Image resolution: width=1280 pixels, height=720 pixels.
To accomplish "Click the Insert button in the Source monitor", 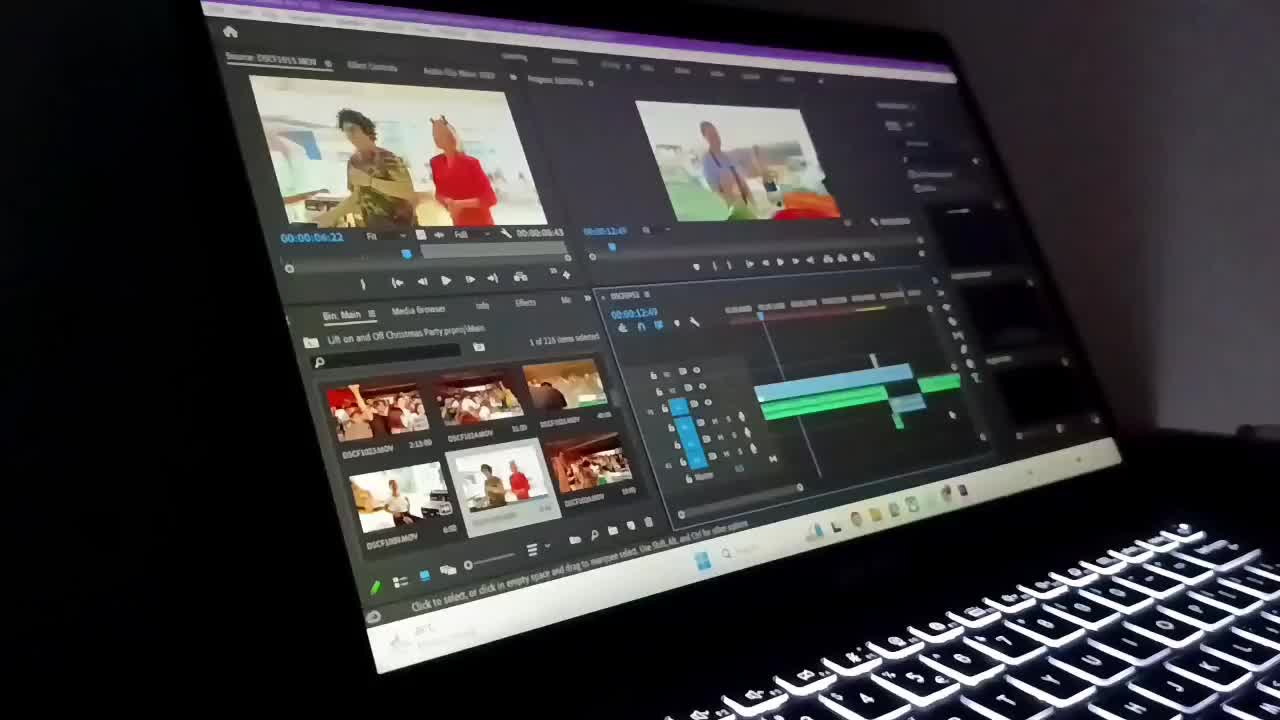I will 521,277.
